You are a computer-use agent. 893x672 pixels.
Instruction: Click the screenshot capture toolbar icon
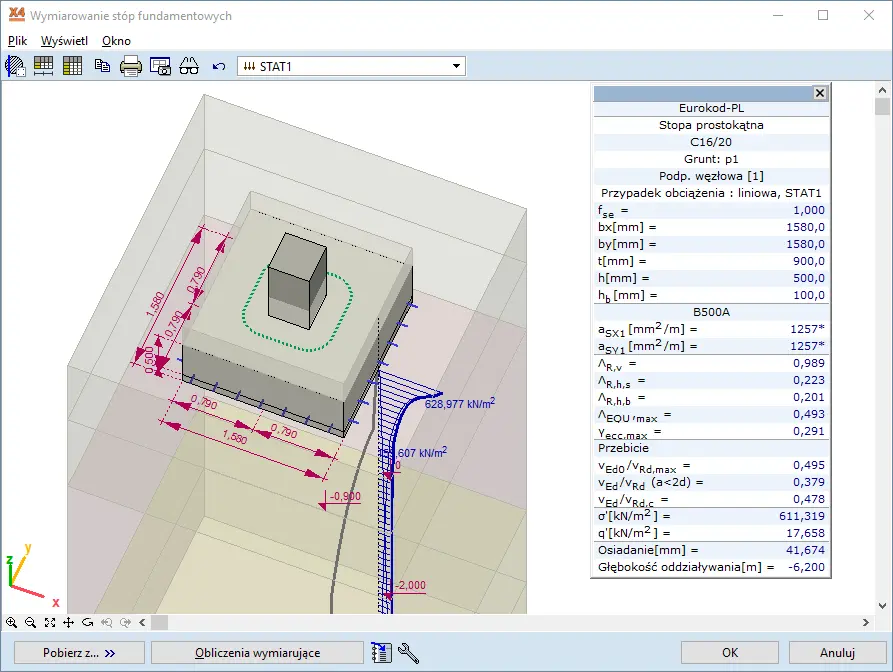pos(160,67)
